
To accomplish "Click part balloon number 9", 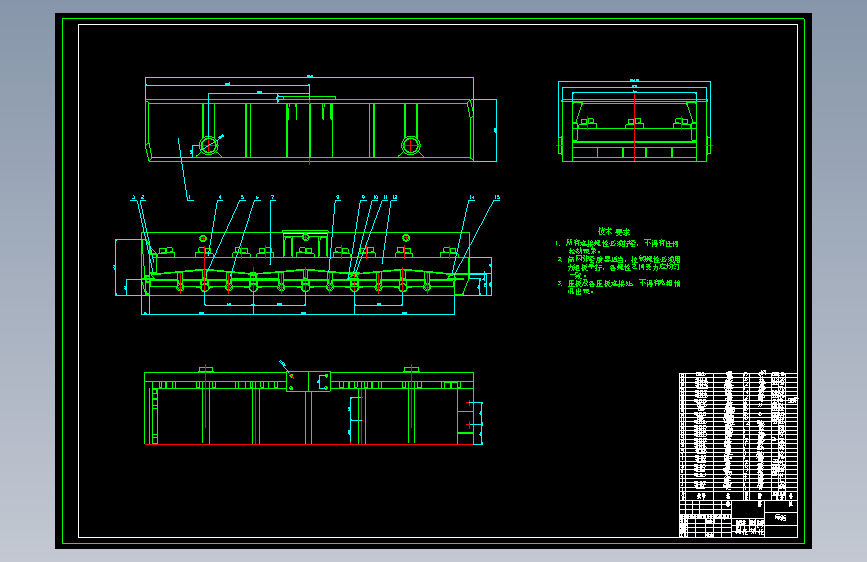I will tap(363, 197).
